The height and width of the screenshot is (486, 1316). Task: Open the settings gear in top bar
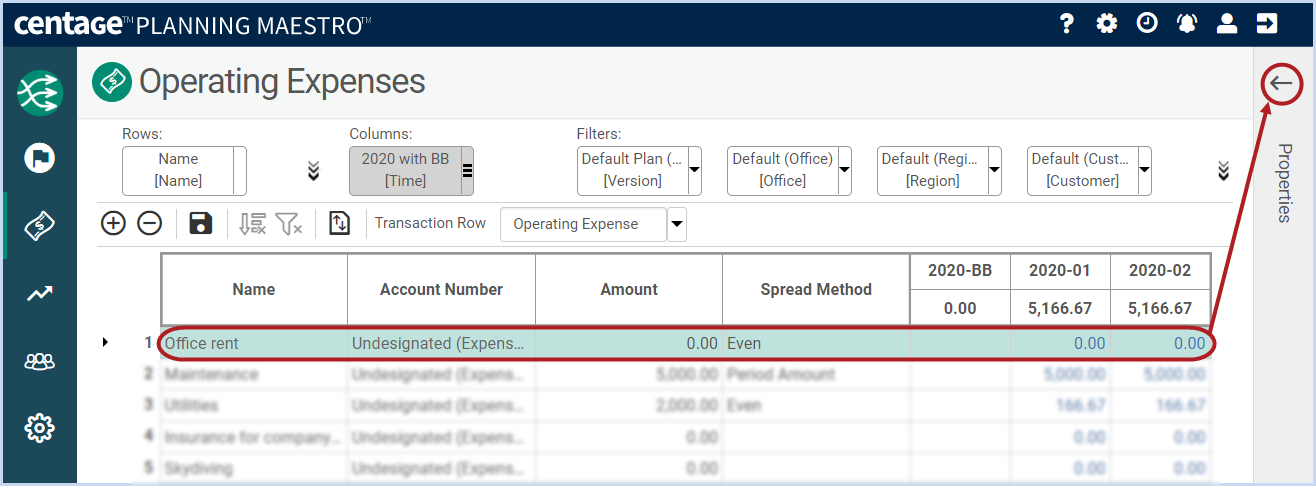click(1107, 23)
